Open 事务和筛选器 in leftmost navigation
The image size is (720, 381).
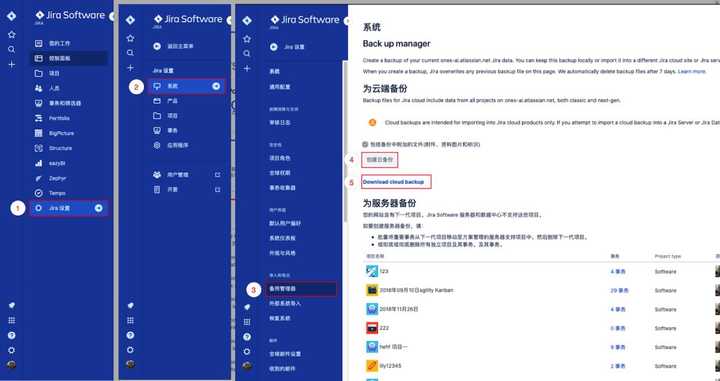(x=65, y=103)
